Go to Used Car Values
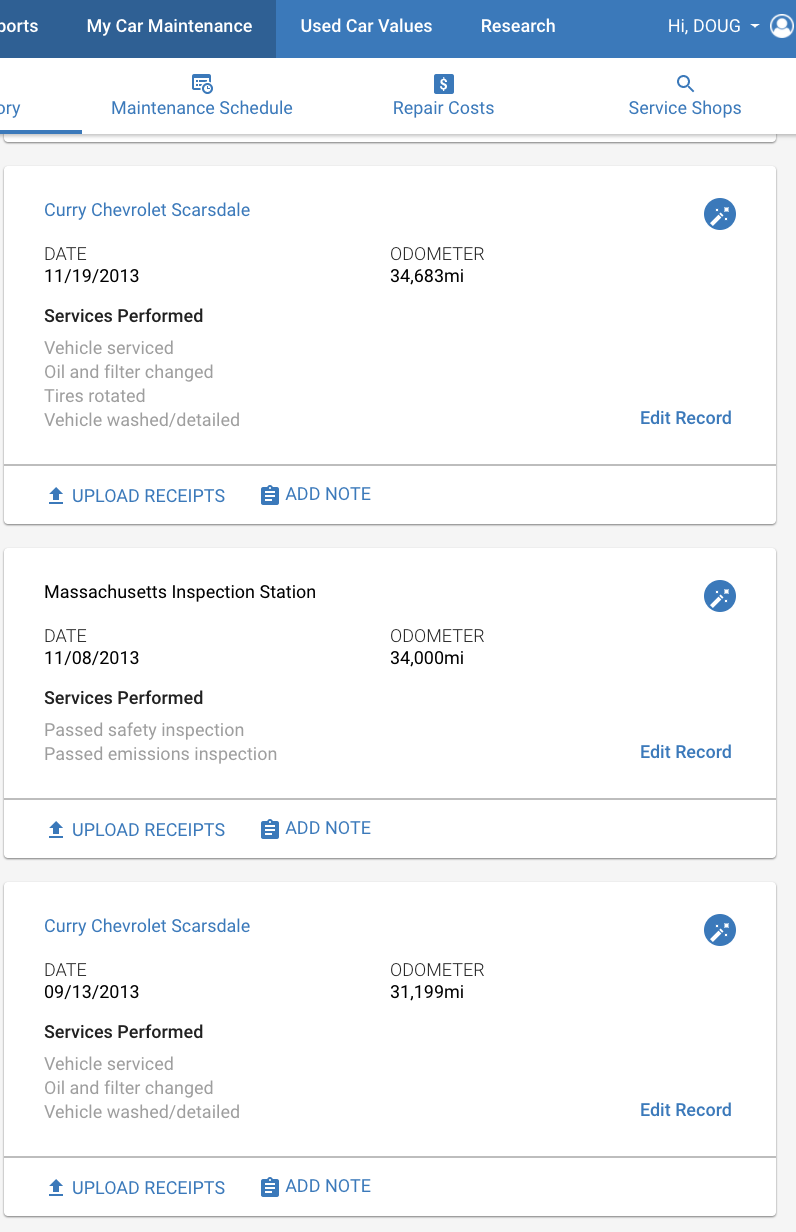The height and width of the screenshot is (1232, 796). [366, 26]
